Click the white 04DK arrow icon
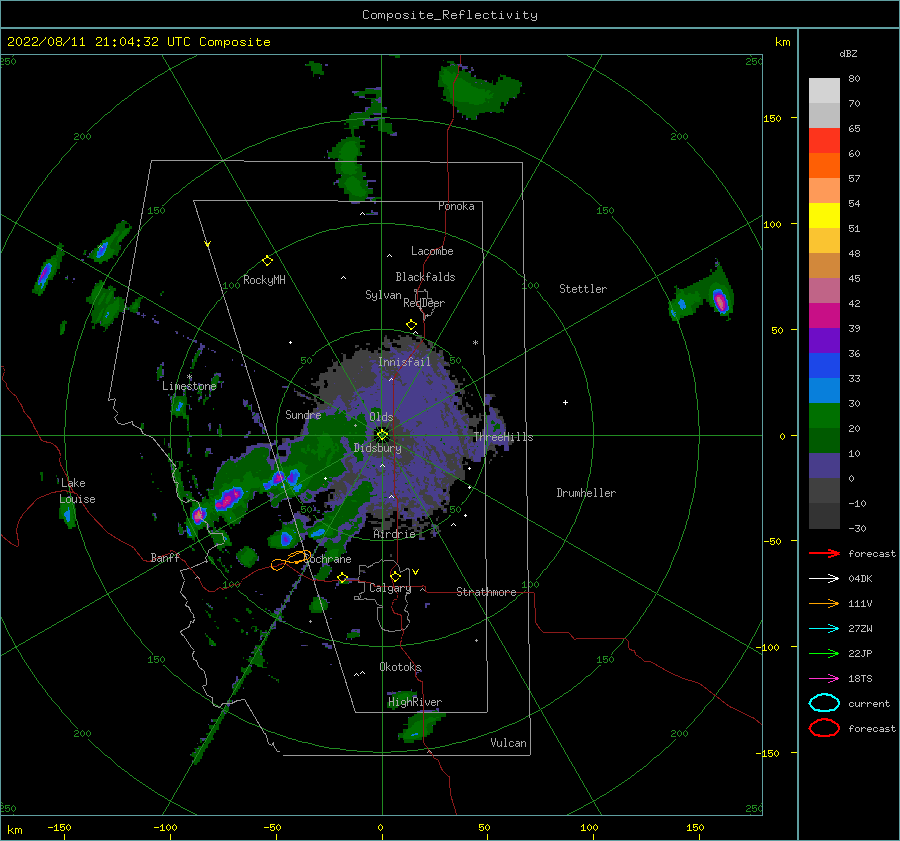 point(824,579)
